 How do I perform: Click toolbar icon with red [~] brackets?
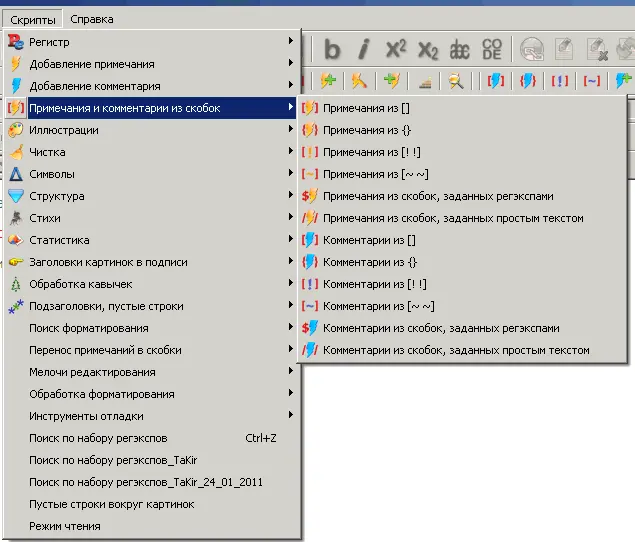click(592, 81)
